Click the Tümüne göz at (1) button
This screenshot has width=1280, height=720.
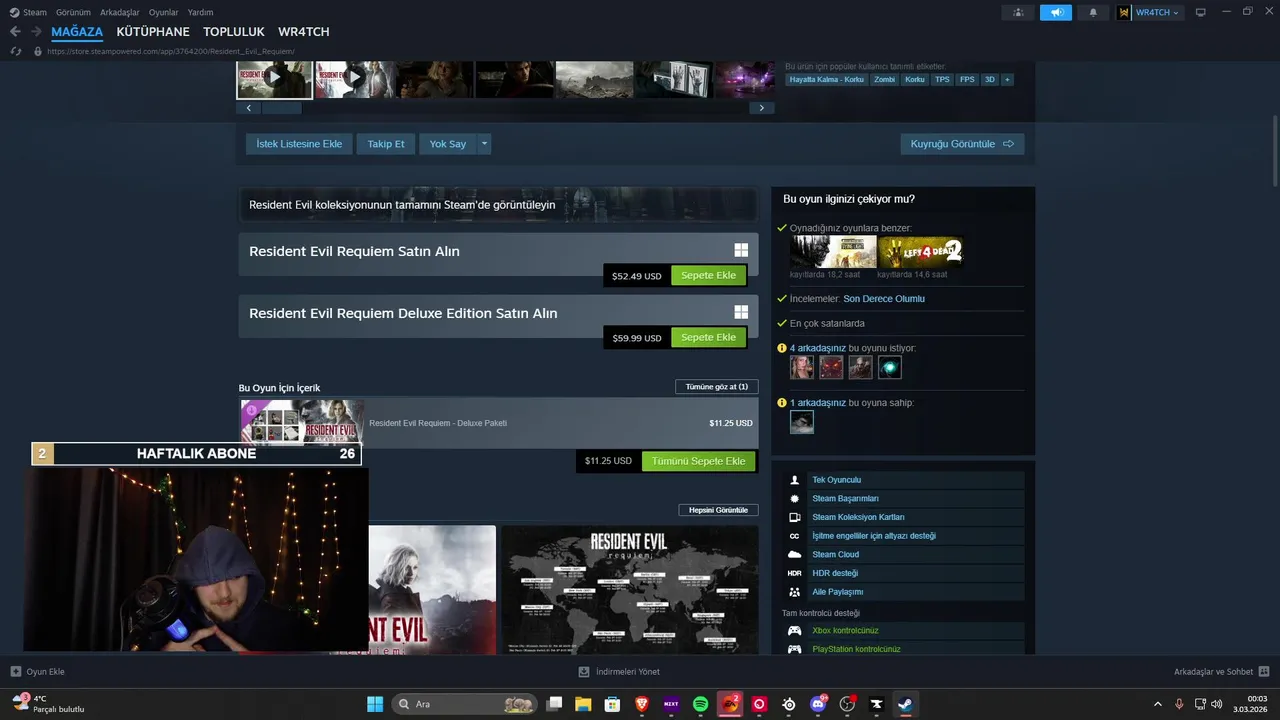tap(717, 386)
